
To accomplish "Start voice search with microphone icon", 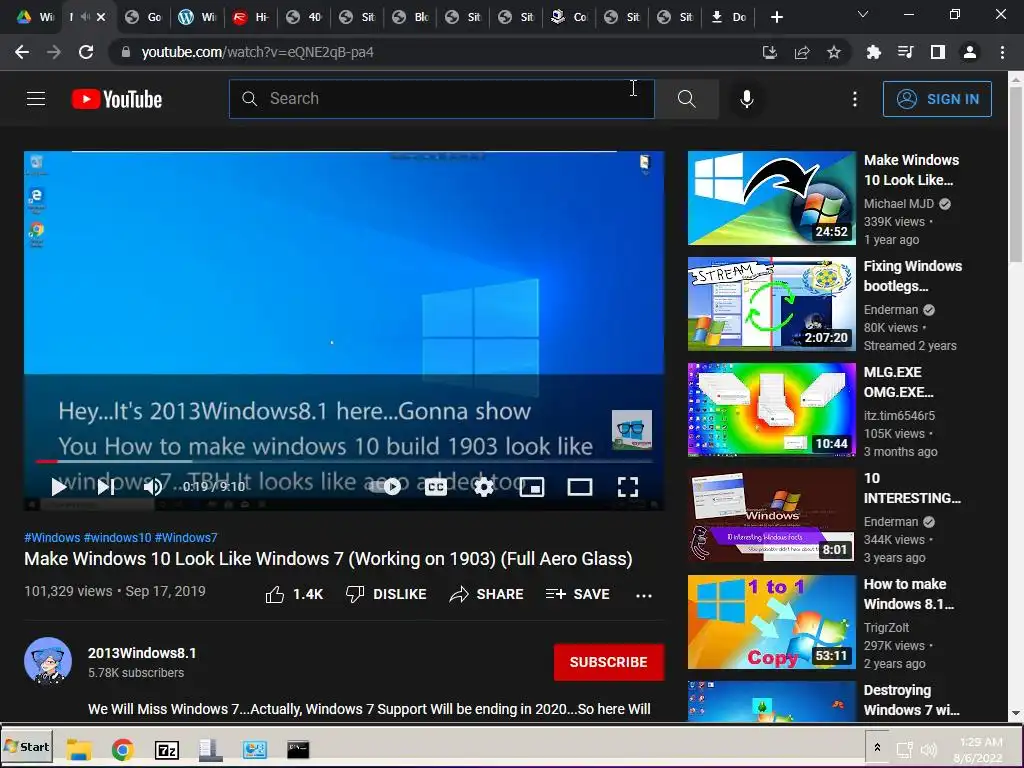I will (x=746, y=99).
